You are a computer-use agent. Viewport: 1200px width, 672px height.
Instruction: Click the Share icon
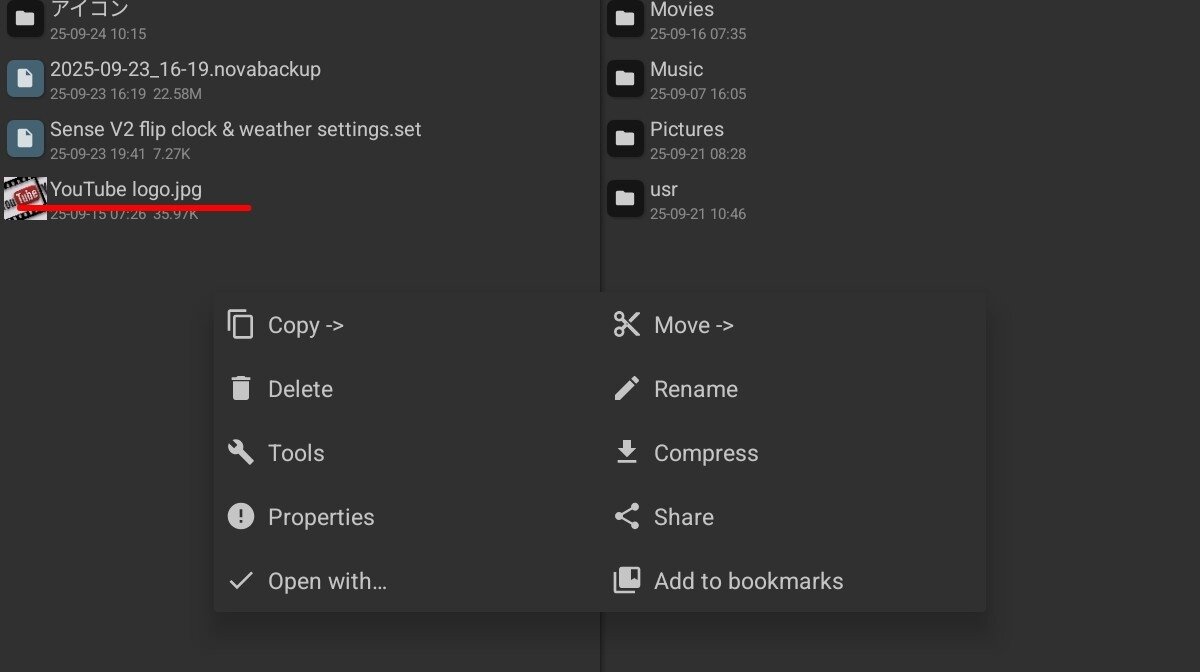click(627, 517)
